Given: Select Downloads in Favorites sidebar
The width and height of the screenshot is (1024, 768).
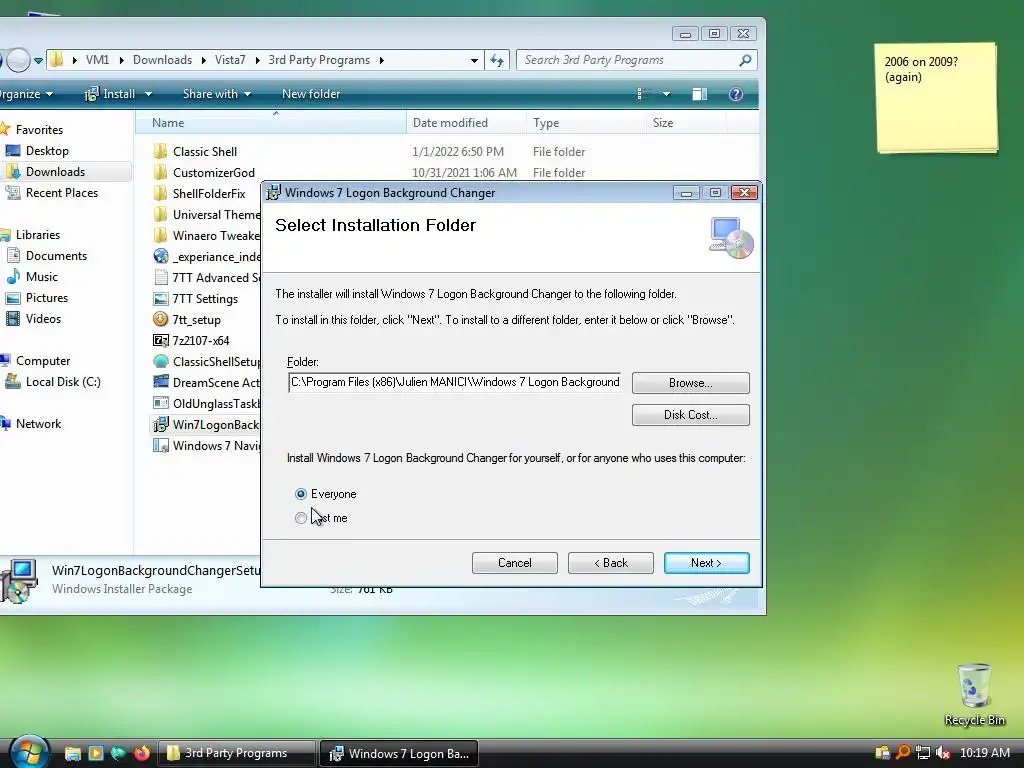Looking at the screenshot, I should (56, 172).
